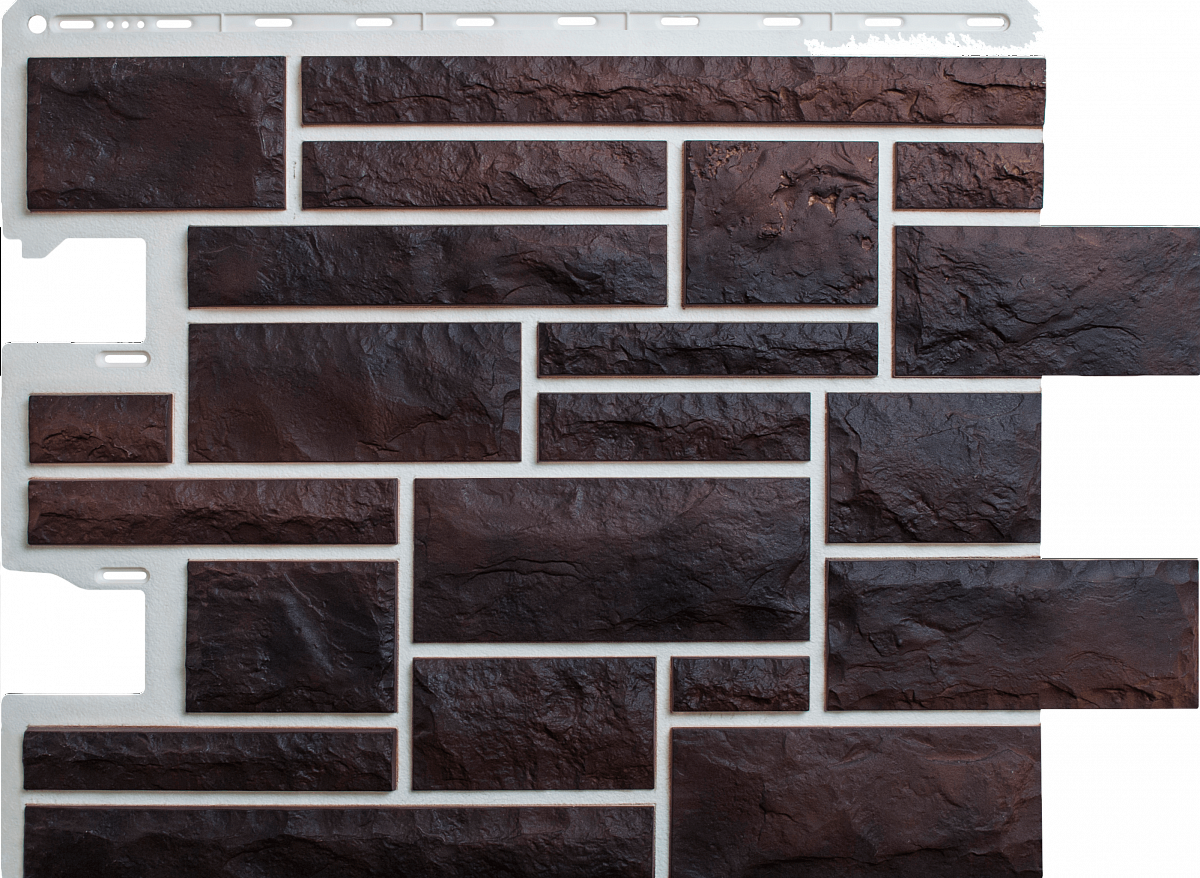Select the longest stone along the top row
Image resolution: width=1200 pixels, height=878 pixels.
673,90
